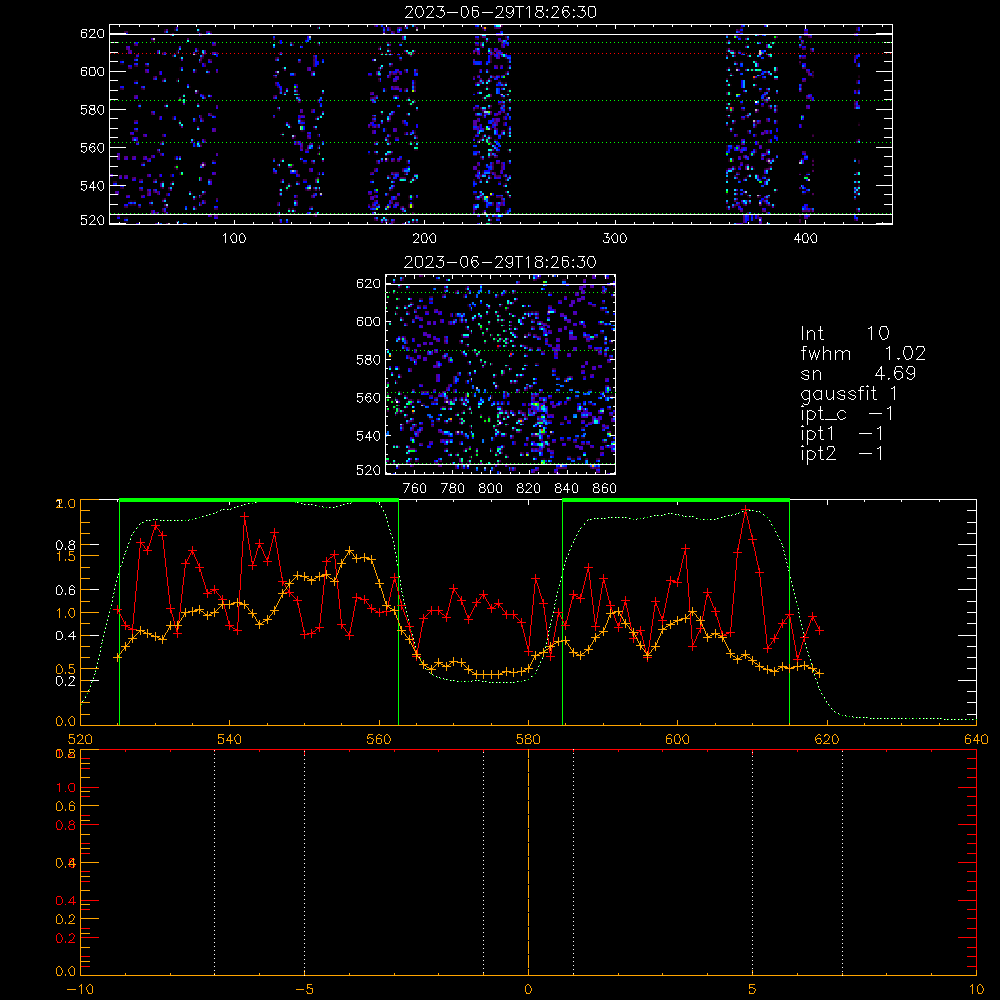Click the red dotted horizontal line in top image
The width and height of the screenshot is (1000, 1000).
pyautogui.click(x=501, y=54)
